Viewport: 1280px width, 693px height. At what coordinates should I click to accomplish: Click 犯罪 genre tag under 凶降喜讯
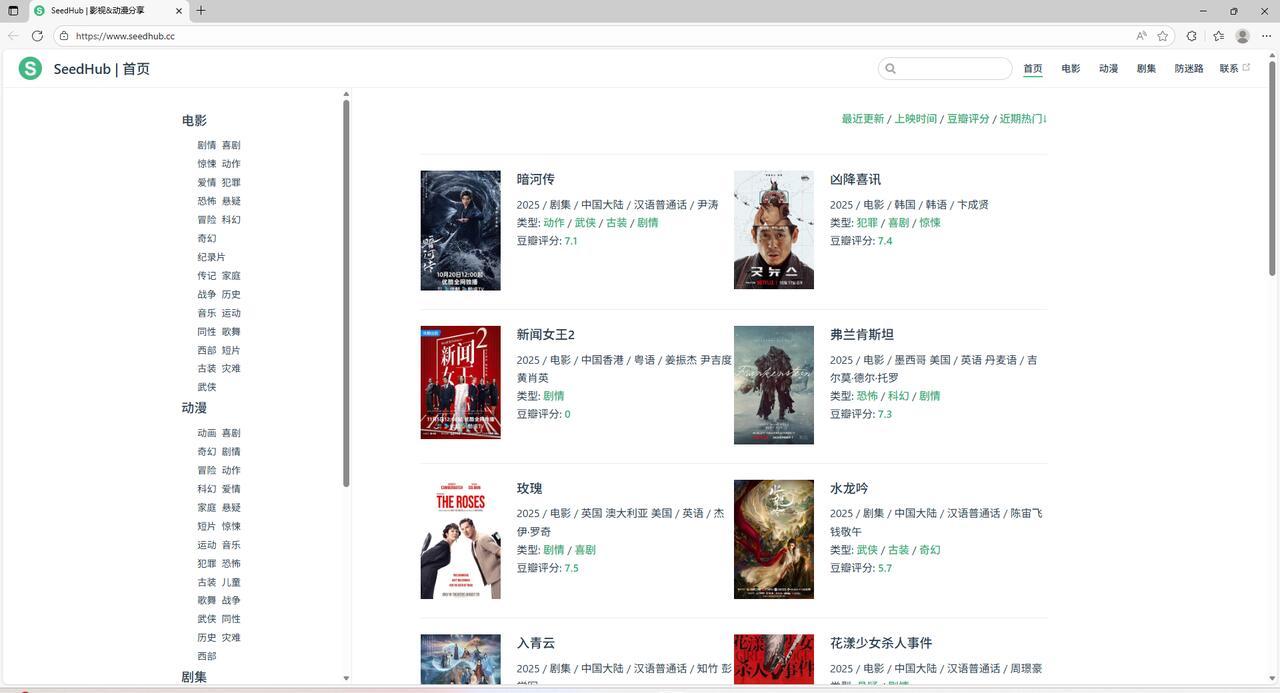click(x=867, y=223)
